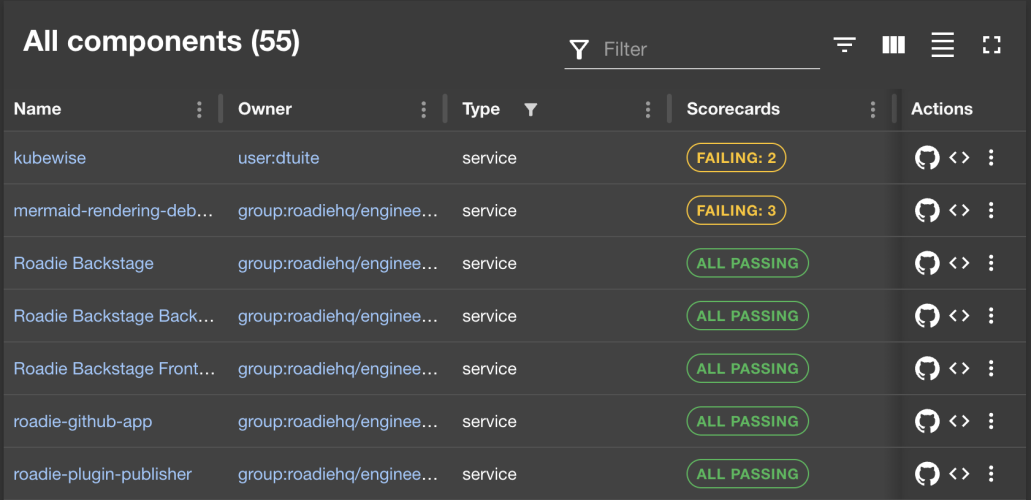The width and height of the screenshot is (1031, 500).
Task: Click column resize handle after Owner header
Action: 445,109
